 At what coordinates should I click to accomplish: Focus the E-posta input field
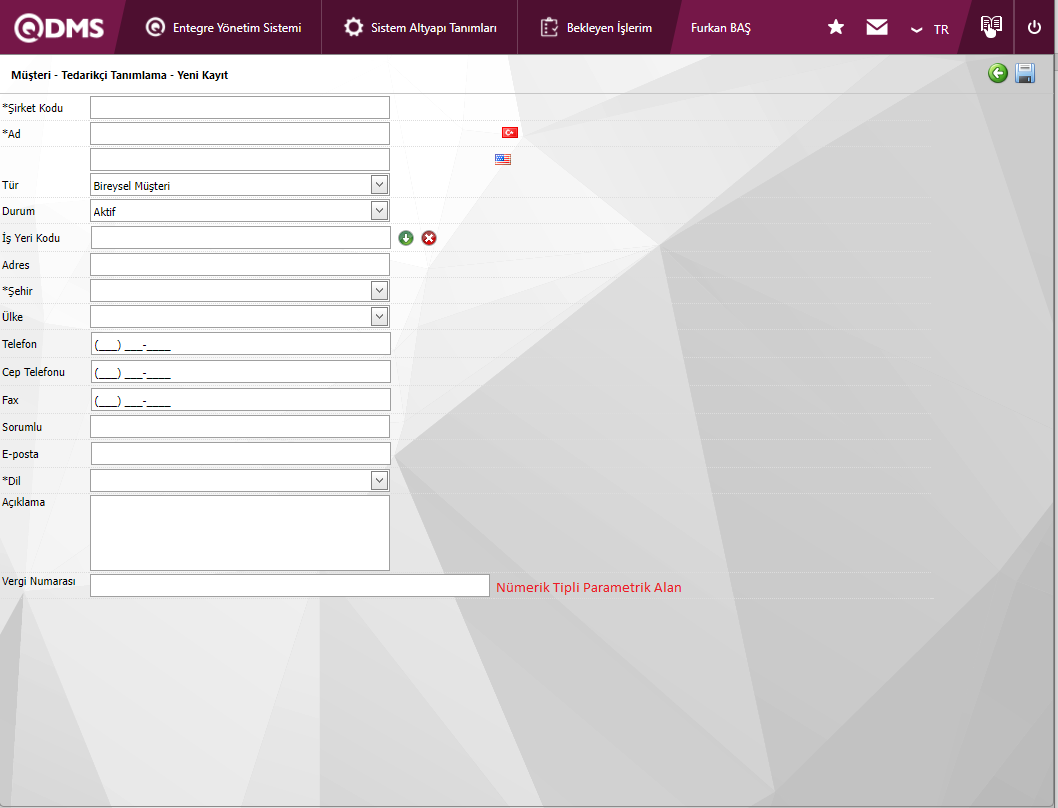241,454
